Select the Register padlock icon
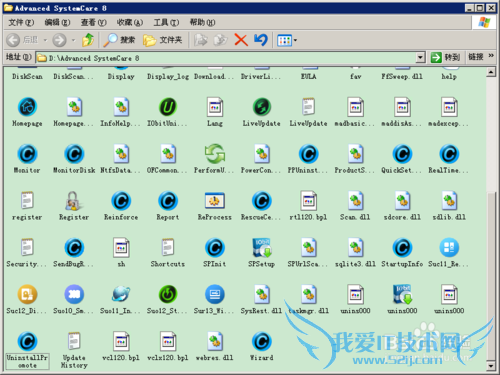Image resolution: width=500 pixels, height=375 pixels. (74, 201)
